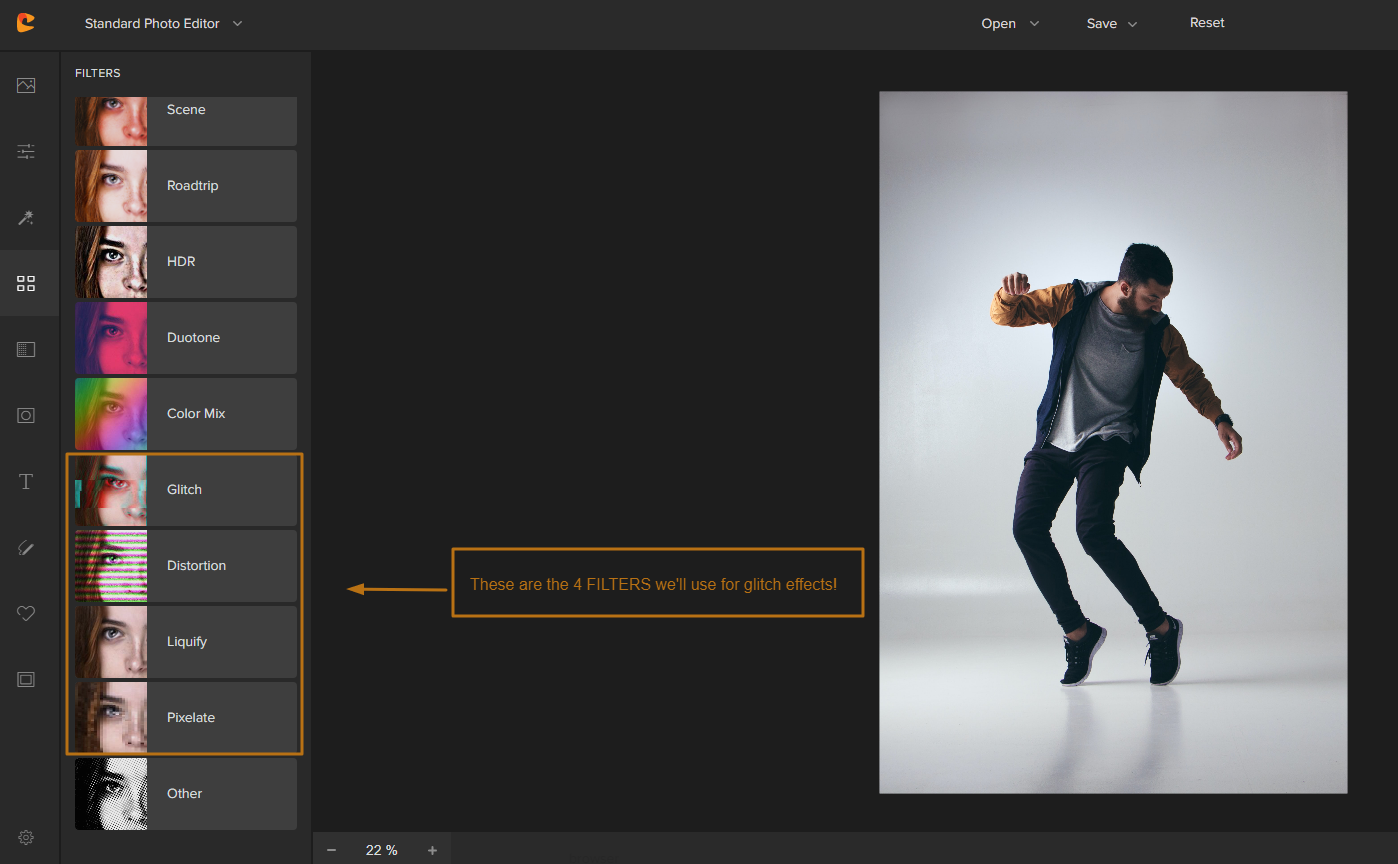The image size is (1398, 864).
Task: Zoom in with the plus button
Action: point(432,850)
